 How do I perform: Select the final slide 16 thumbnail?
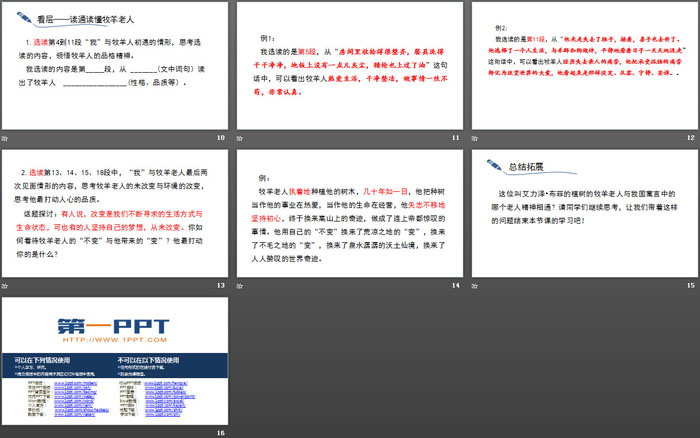pyautogui.click(x=114, y=360)
